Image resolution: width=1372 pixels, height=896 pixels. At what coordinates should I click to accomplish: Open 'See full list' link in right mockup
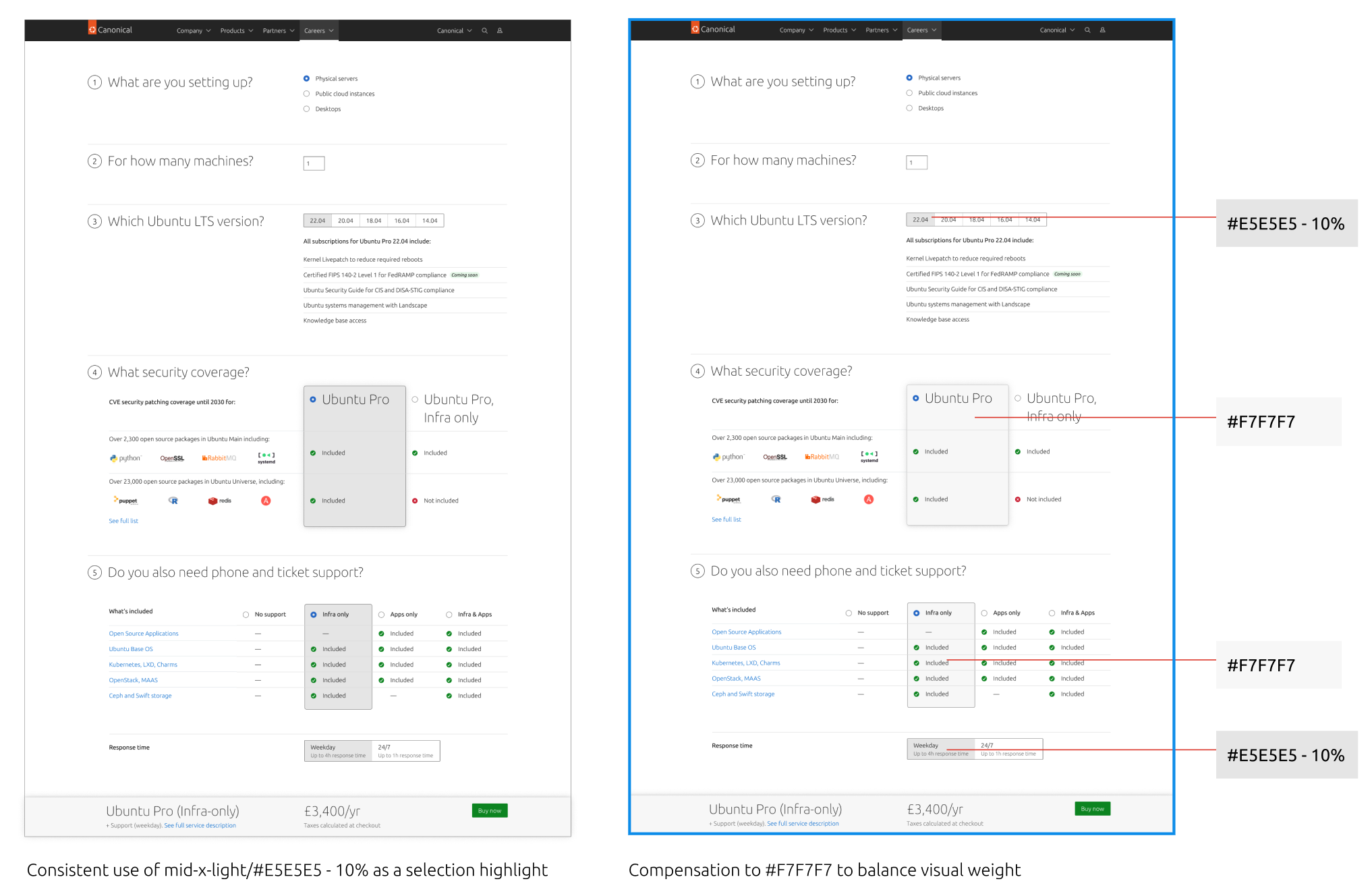pos(726,520)
